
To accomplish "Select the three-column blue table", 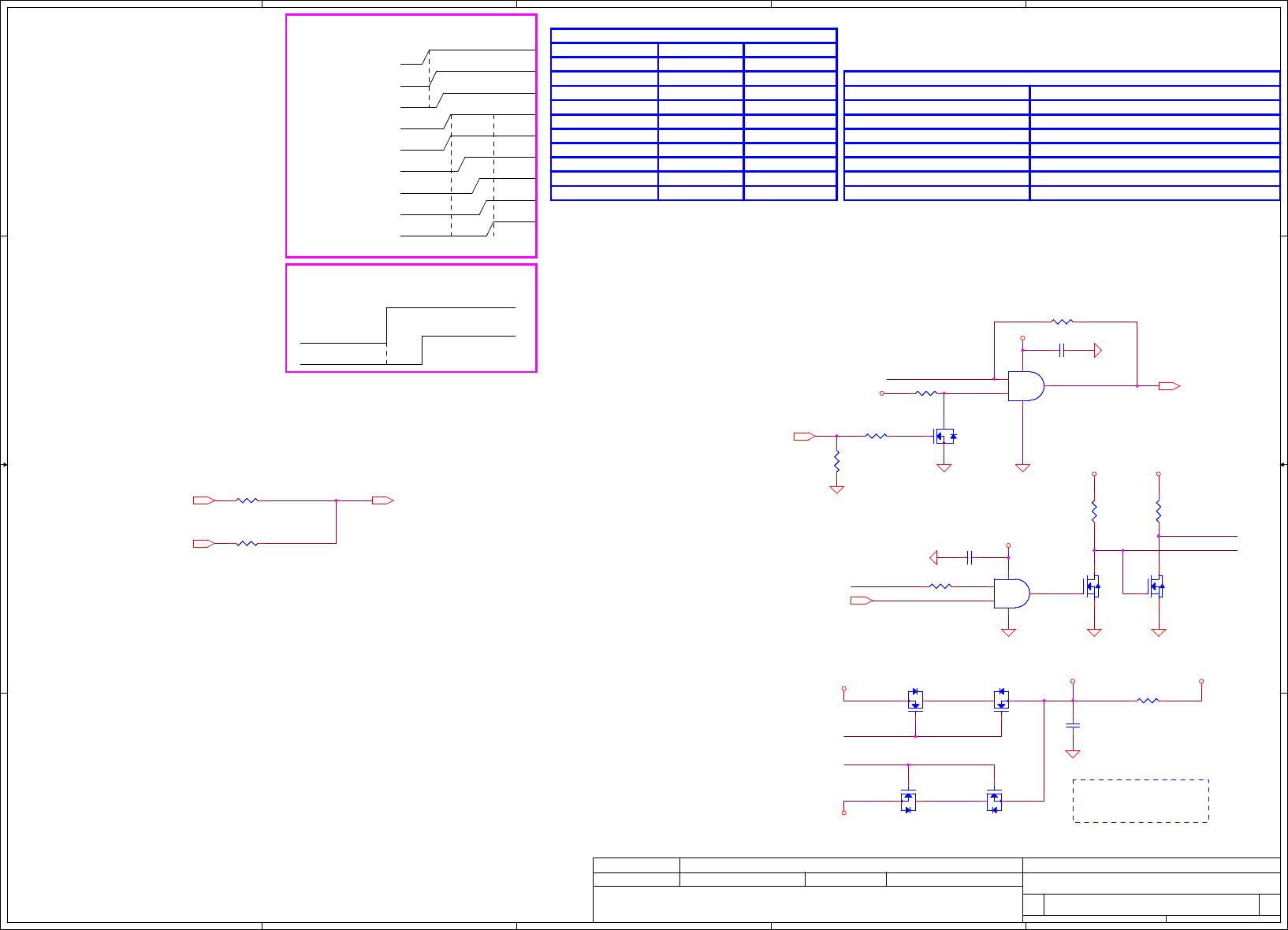I will (x=694, y=114).
